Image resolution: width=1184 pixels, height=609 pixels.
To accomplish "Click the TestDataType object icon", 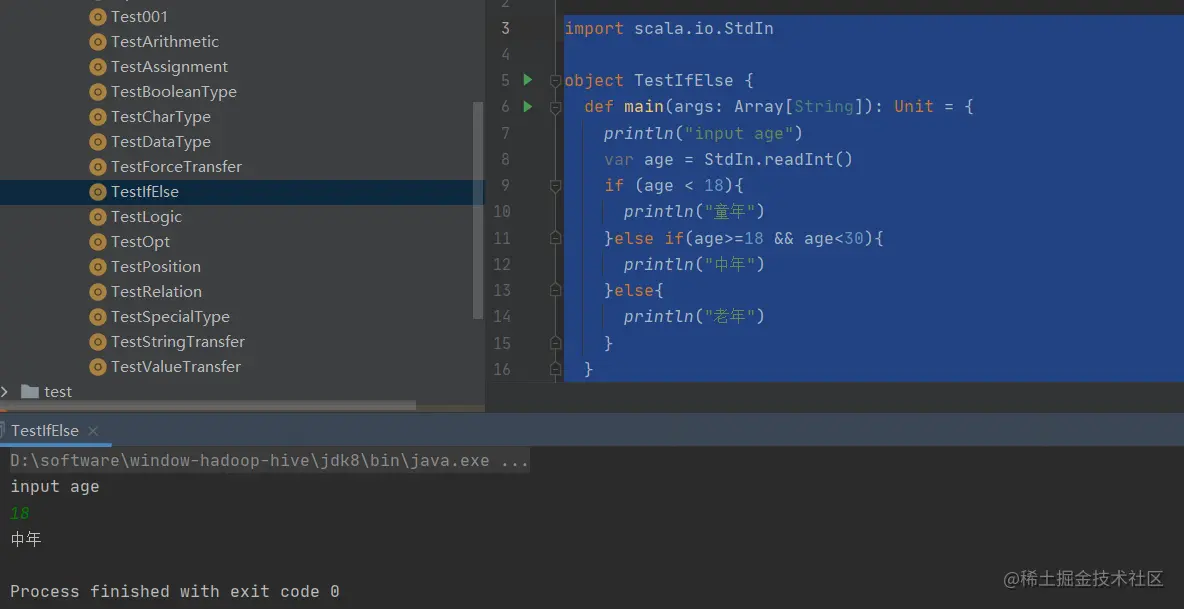I will pos(97,142).
